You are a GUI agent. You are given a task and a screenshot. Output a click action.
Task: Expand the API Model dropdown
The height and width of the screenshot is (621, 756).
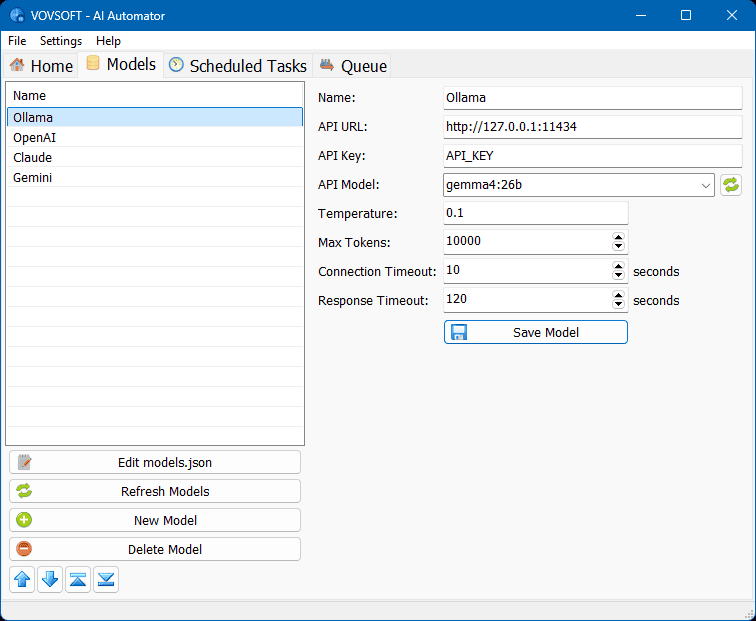pyautogui.click(x=706, y=185)
